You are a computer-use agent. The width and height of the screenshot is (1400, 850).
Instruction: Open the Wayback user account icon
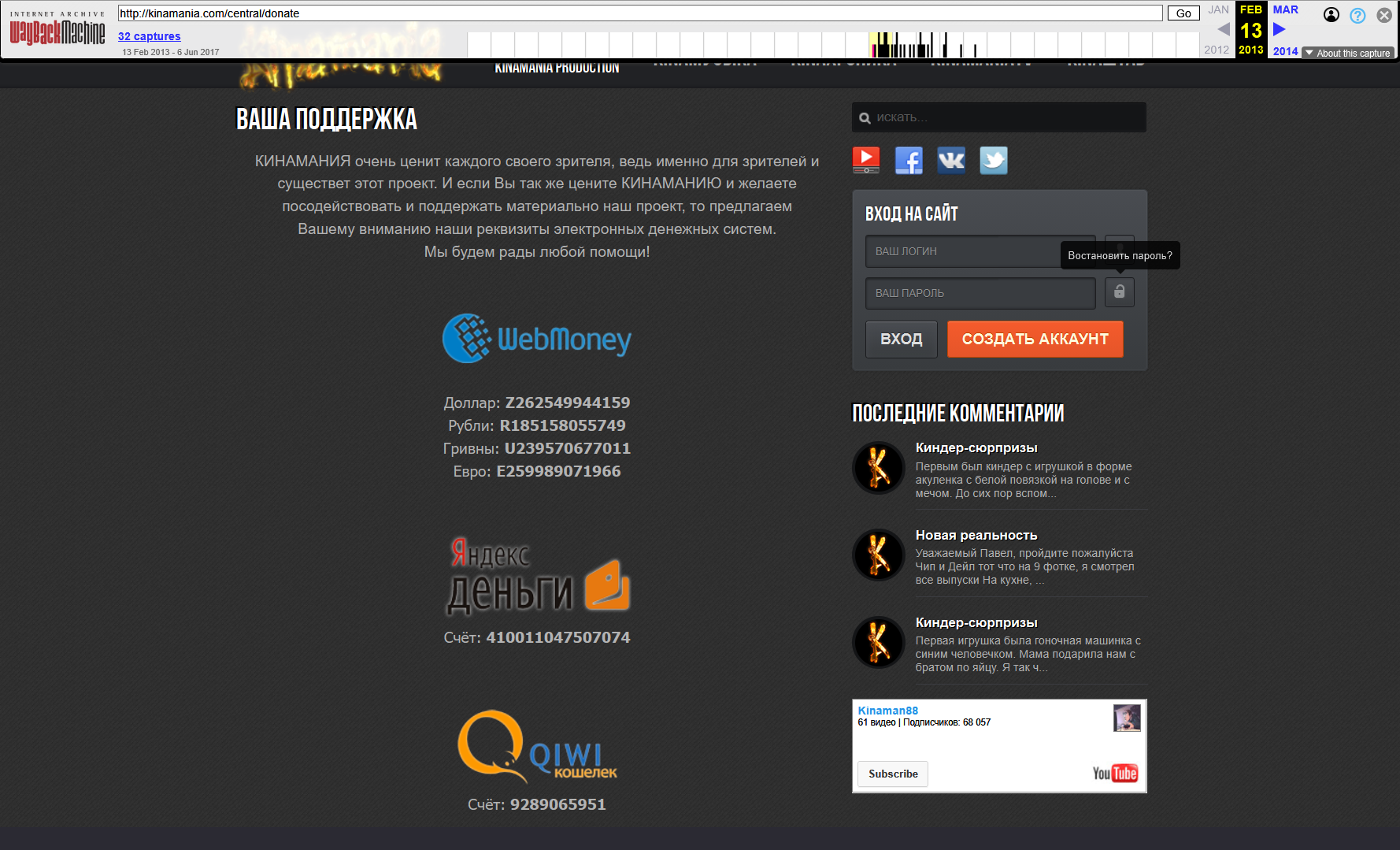[1331, 15]
